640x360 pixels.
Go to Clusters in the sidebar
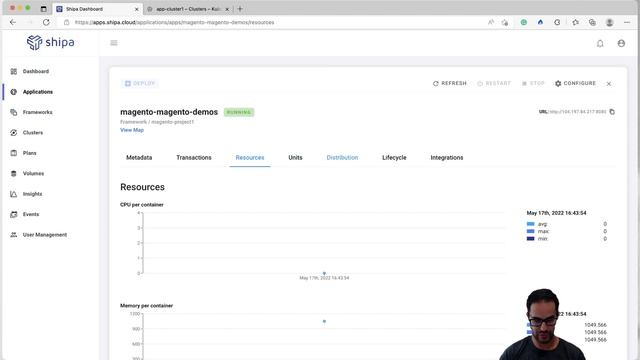click(33, 133)
